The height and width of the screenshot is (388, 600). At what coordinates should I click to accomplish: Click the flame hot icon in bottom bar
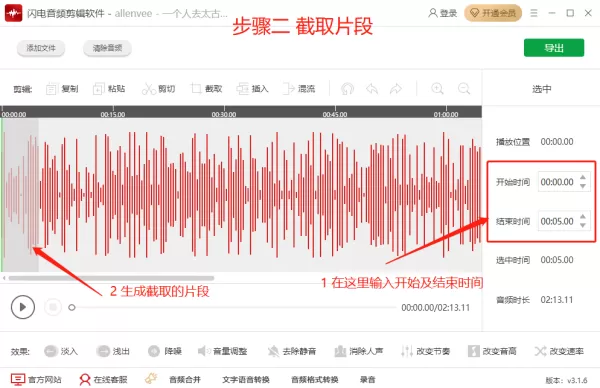click(151, 378)
